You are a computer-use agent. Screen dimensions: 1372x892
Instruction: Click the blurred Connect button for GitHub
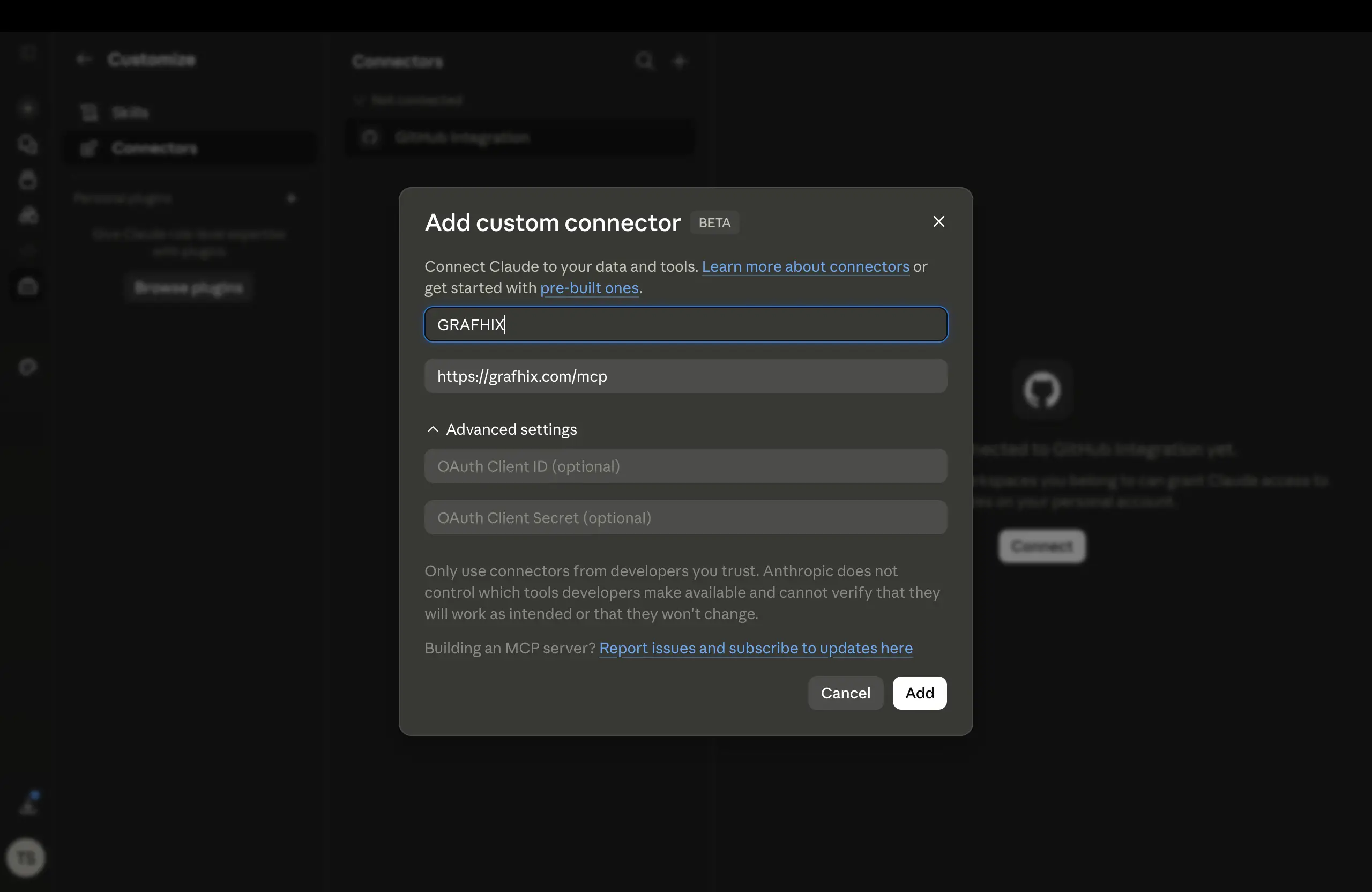(1042, 546)
